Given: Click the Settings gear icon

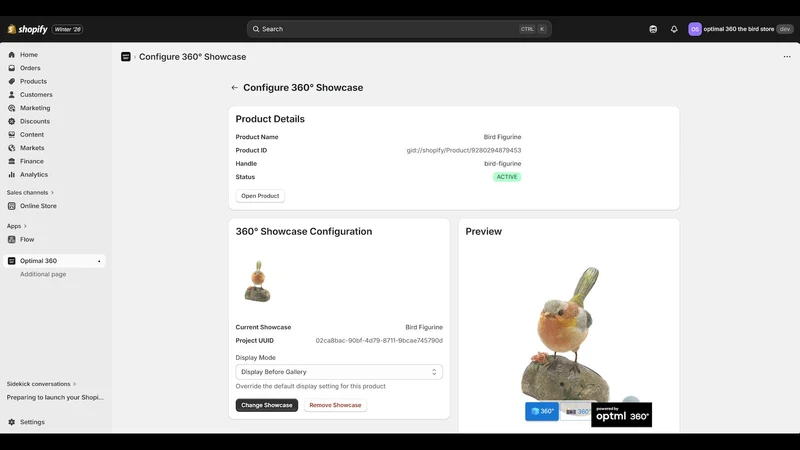Looking at the screenshot, I should [12, 422].
